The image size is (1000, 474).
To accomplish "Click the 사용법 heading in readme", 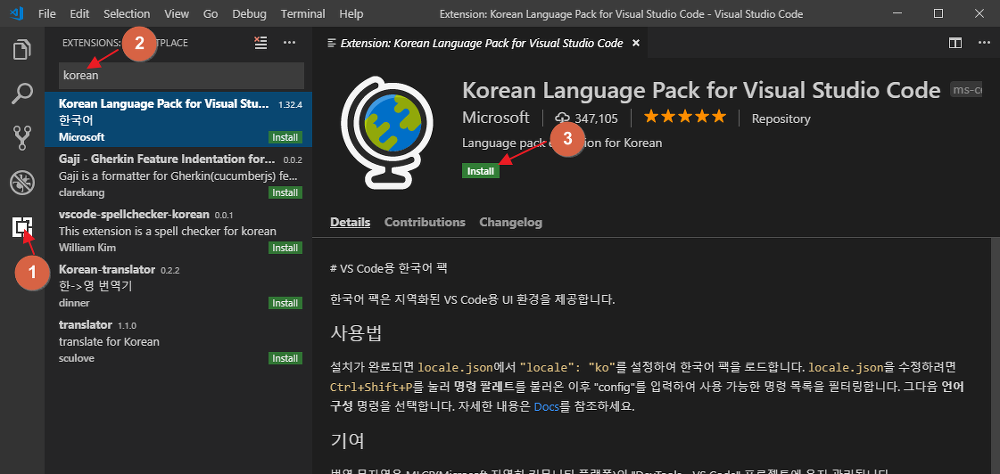I will pos(356,332).
